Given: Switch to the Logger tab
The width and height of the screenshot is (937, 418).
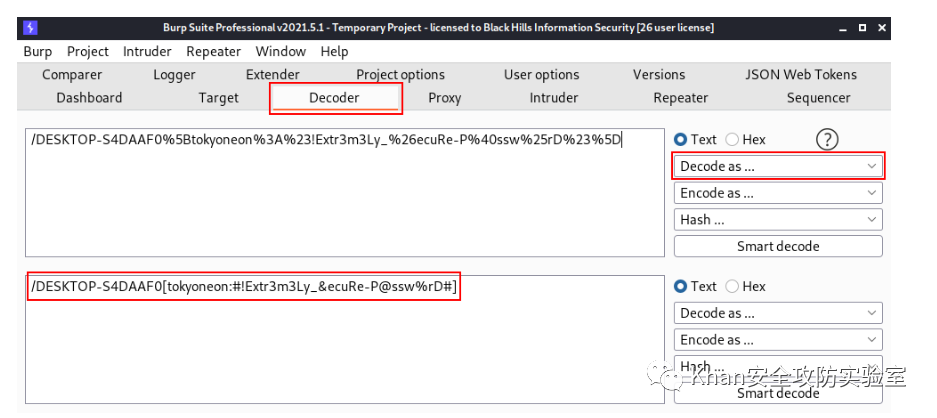Looking at the screenshot, I should tap(174, 75).
